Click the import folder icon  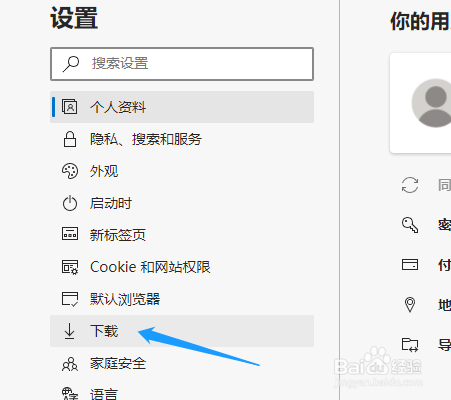coord(410,345)
